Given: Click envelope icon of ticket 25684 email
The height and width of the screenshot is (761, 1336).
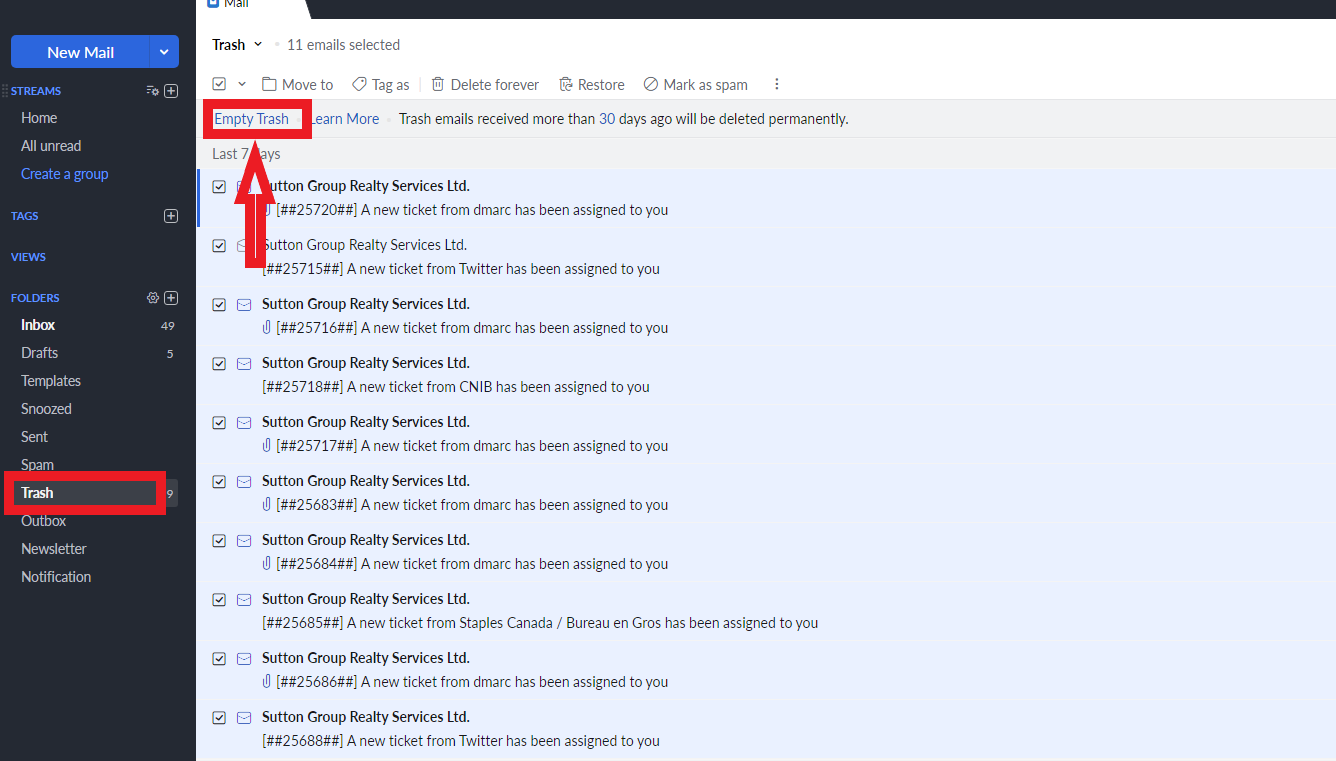Looking at the screenshot, I should [244, 541].
